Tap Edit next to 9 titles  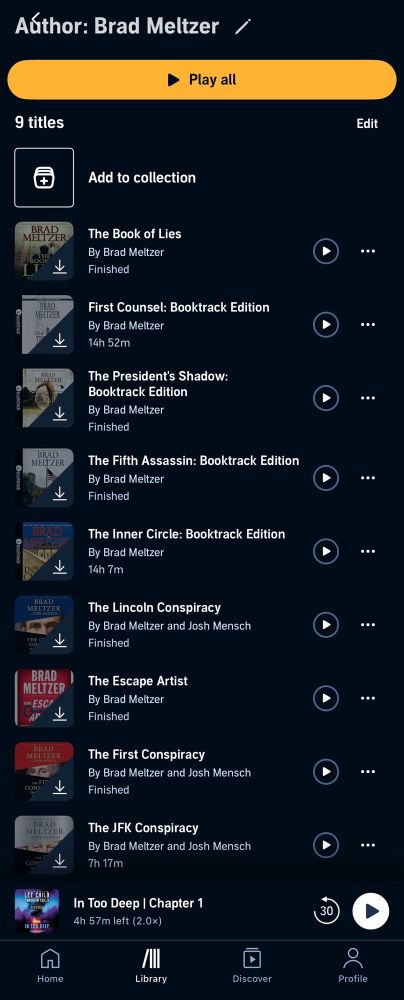click(367, 124)
